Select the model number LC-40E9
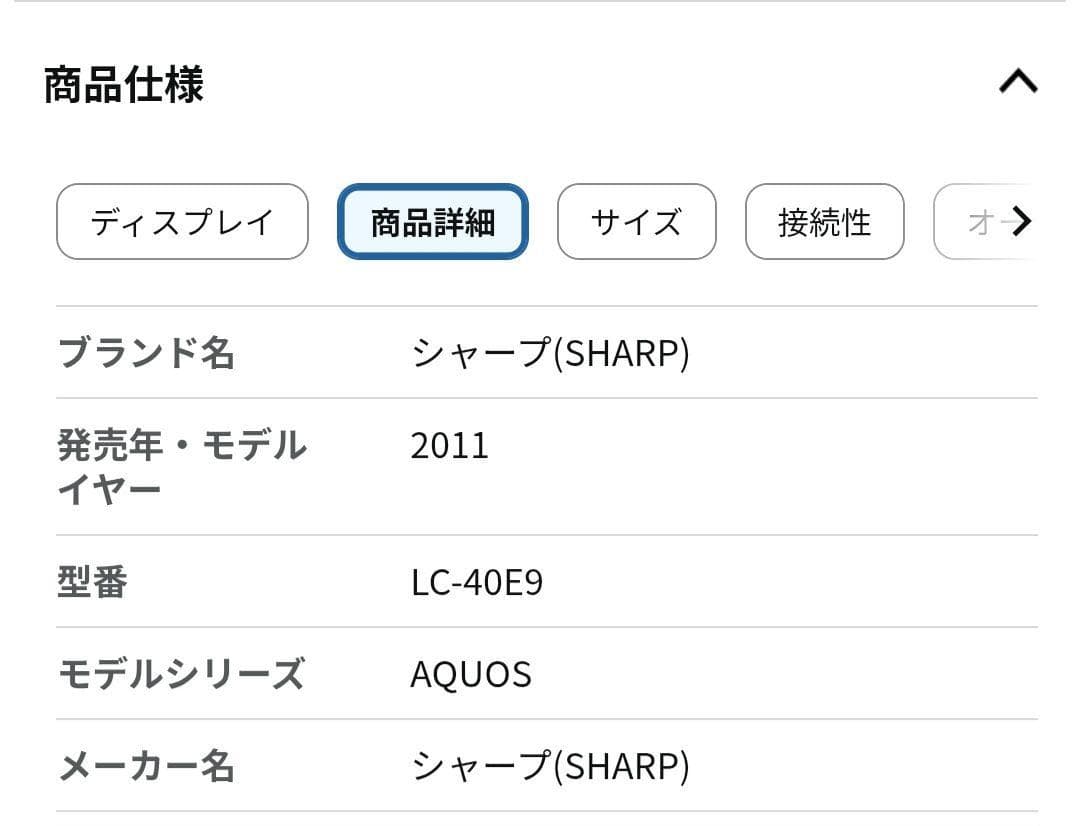This screenshot has height=826, width=1080. coord(477,582)
